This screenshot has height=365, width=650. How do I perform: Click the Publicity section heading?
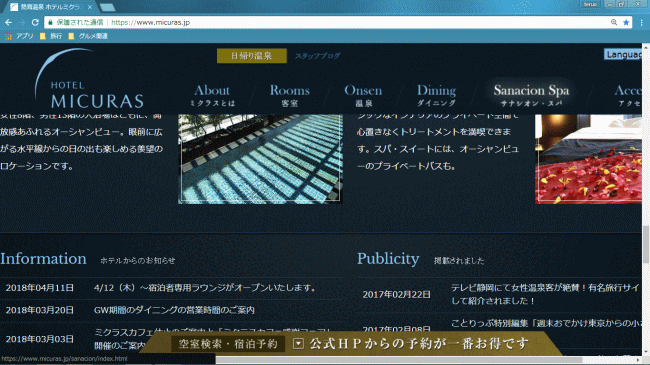[x=388, y=258]
